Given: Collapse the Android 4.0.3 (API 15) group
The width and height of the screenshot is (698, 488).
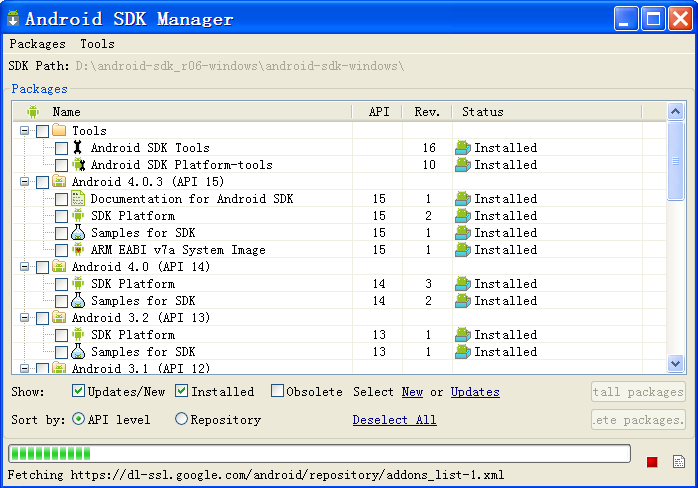Looking at the screenshot, I should tap(25, 182).
